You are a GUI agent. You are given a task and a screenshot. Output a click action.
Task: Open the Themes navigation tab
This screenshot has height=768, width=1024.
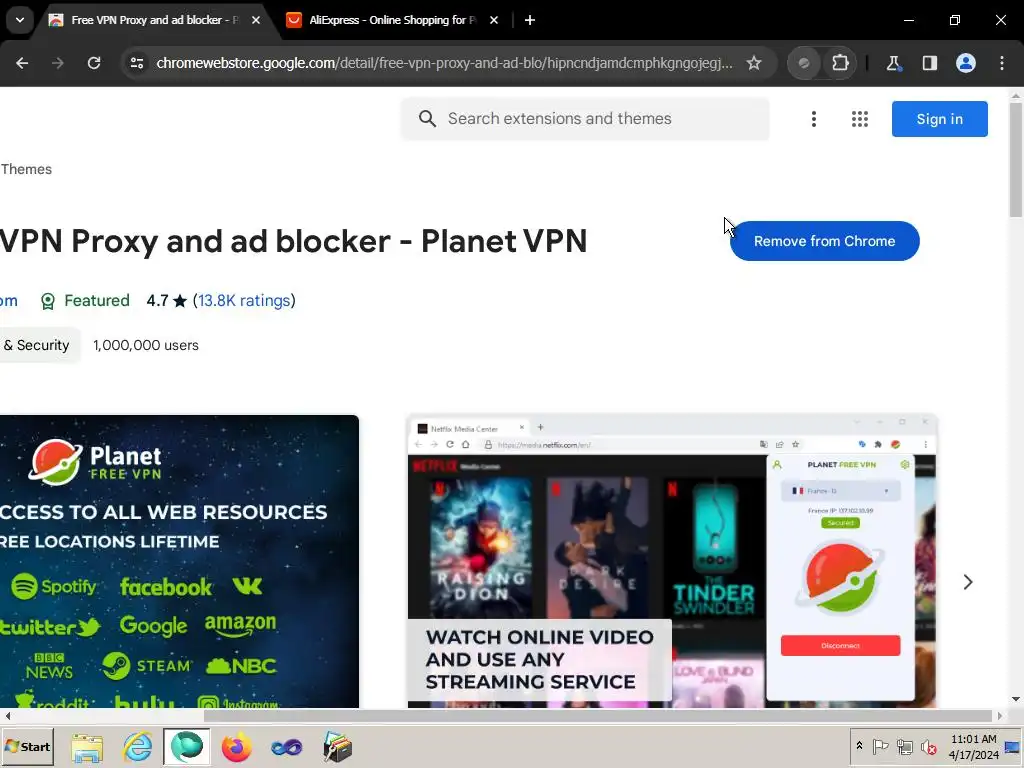(26, 169)
